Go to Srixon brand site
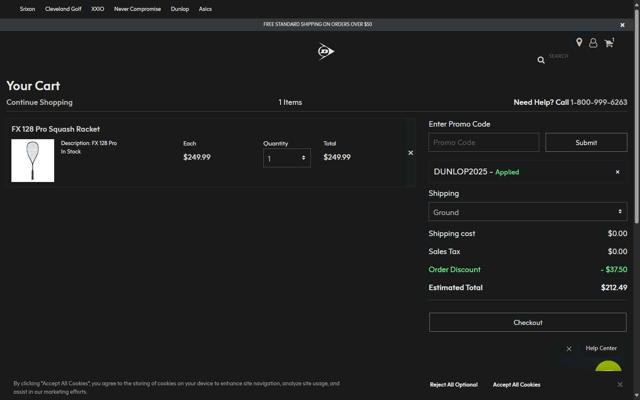Image resolution: width=640 pixels, height=400 pixels. click(x=27, y=9)
